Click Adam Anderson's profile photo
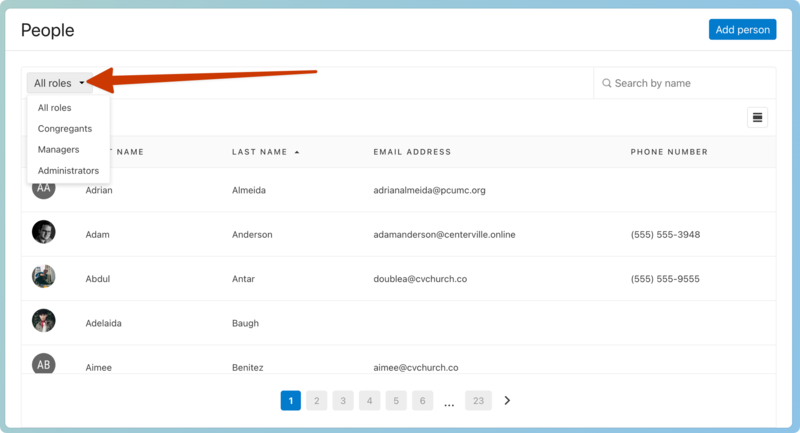This screenshot has height=433, width=800. tap(43, 232)
